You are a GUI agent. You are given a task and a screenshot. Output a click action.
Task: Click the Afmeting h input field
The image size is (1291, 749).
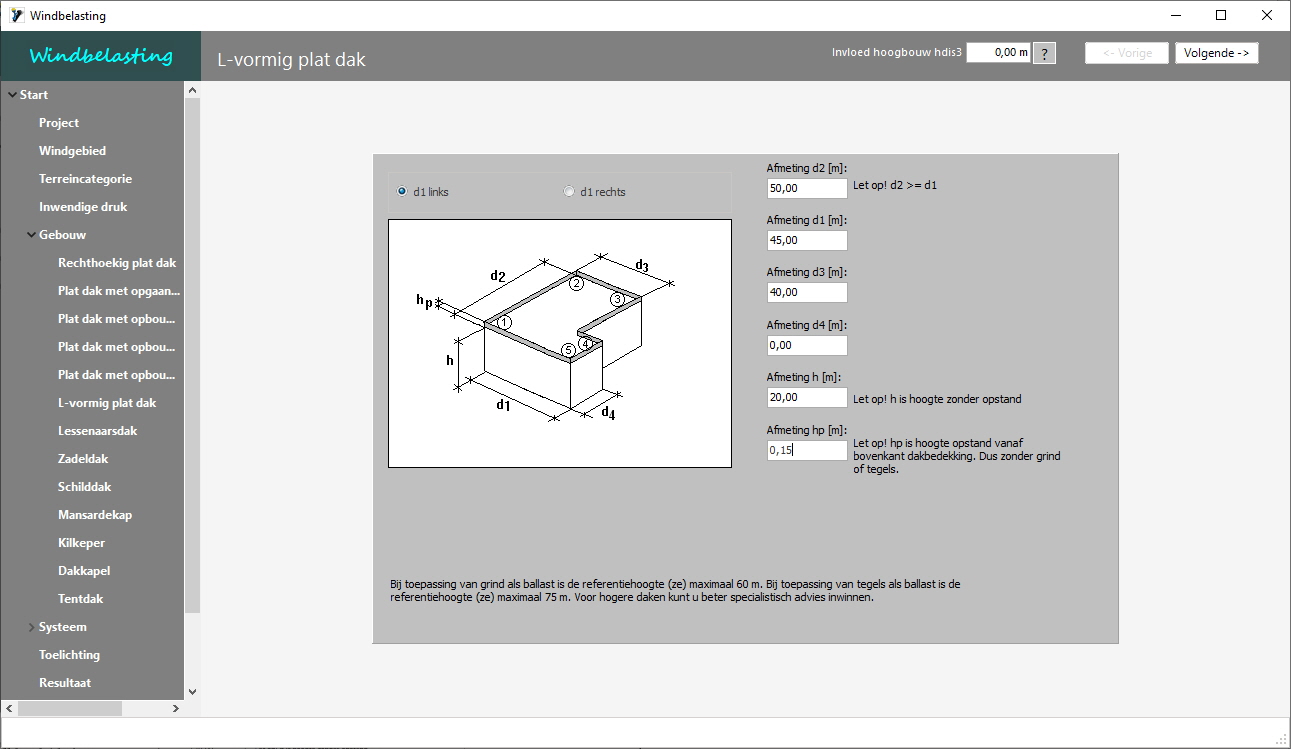(x=807, y=398)
